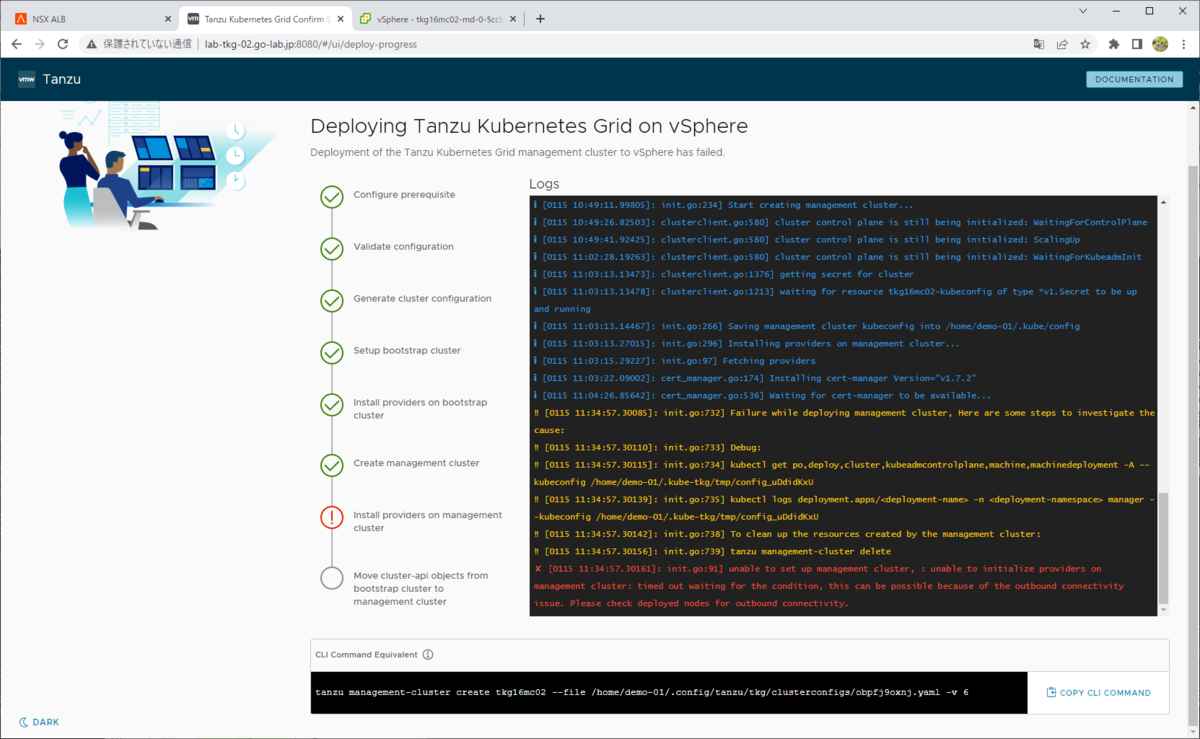The width and height of the screenshot is (1200, 739).
Task: Open the tab search dropdown arrow
Action: 1084,11
